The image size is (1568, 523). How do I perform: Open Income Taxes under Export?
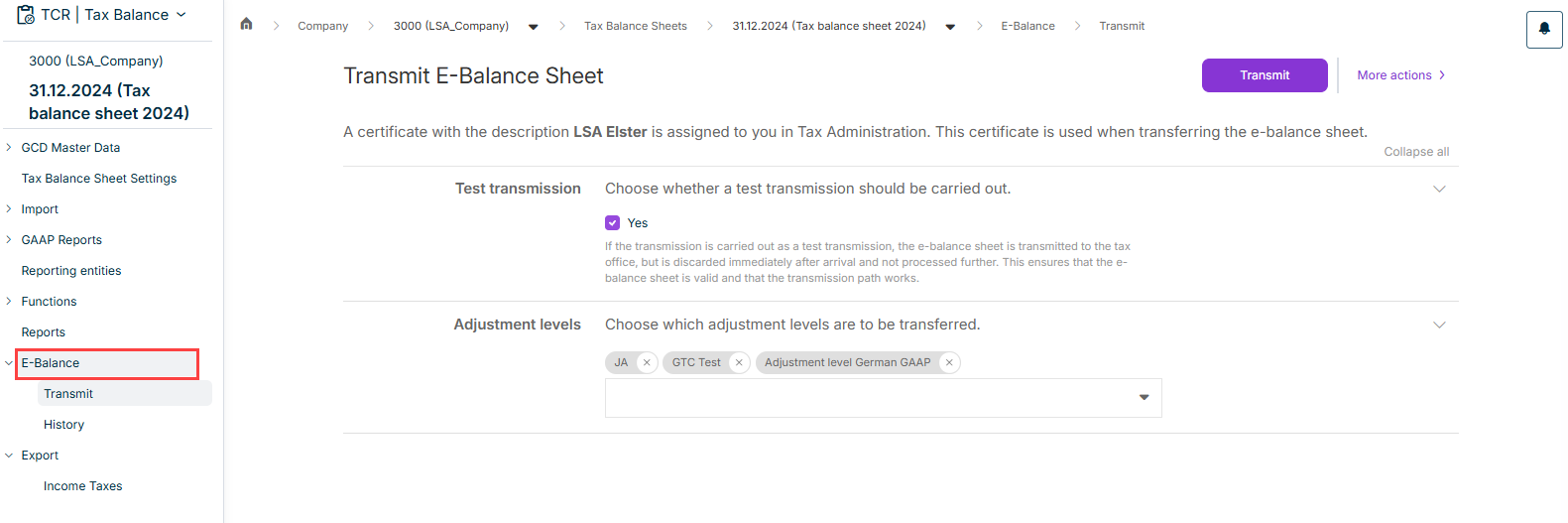point(83,486)
